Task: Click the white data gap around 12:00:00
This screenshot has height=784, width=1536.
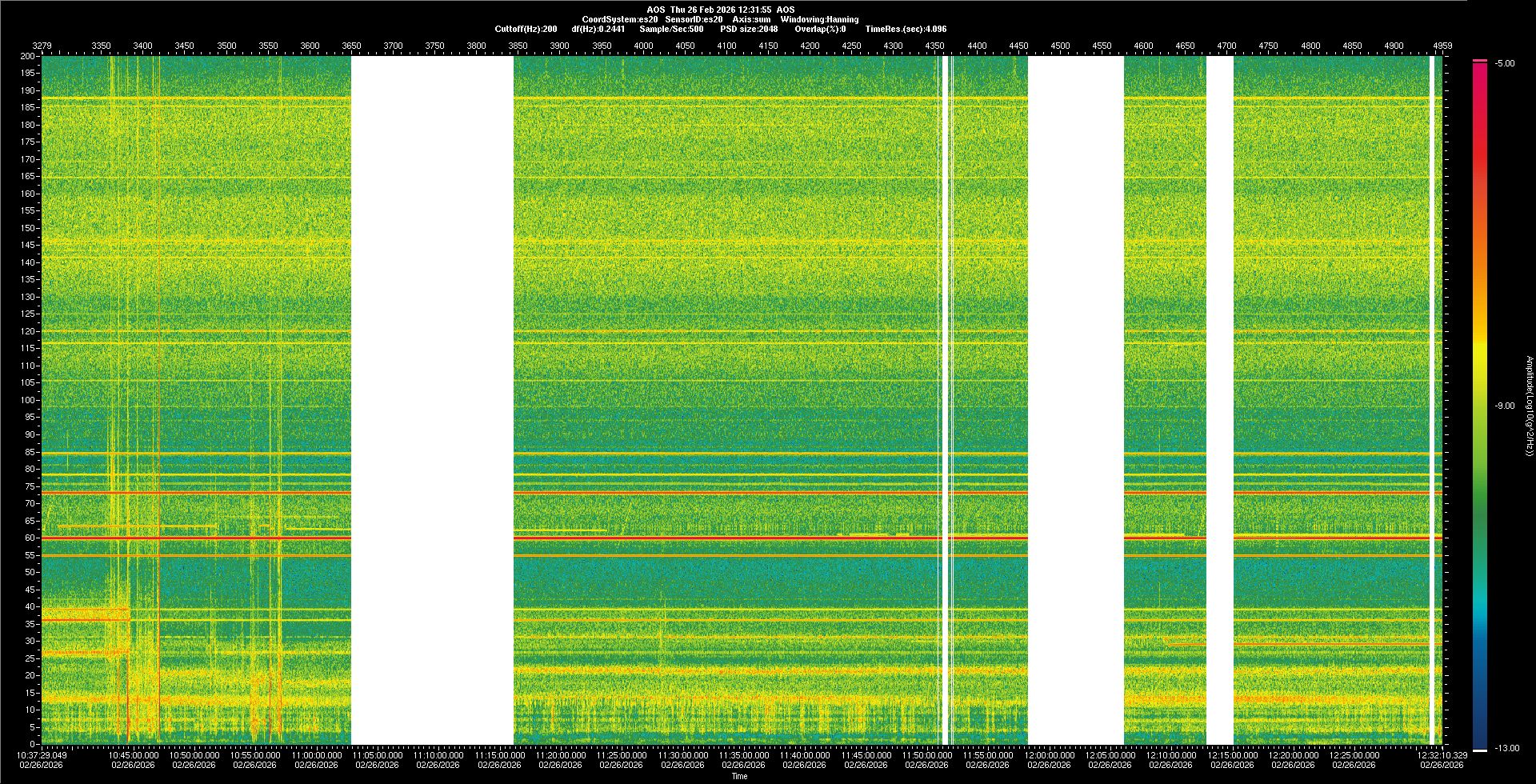Action: pyautogui.click(x=1075, y=400)
